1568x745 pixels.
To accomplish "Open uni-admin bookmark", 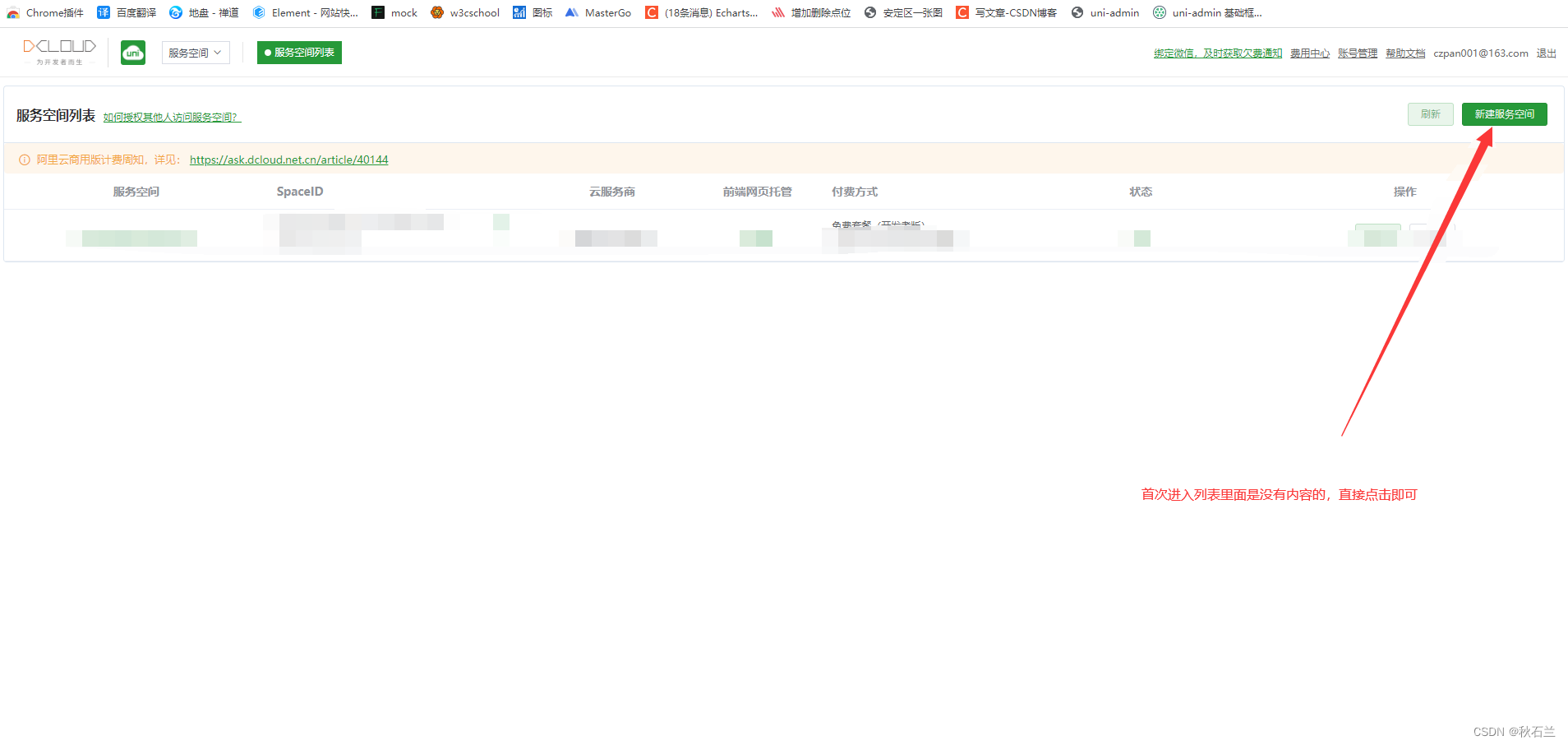I will click(1105, 12).
